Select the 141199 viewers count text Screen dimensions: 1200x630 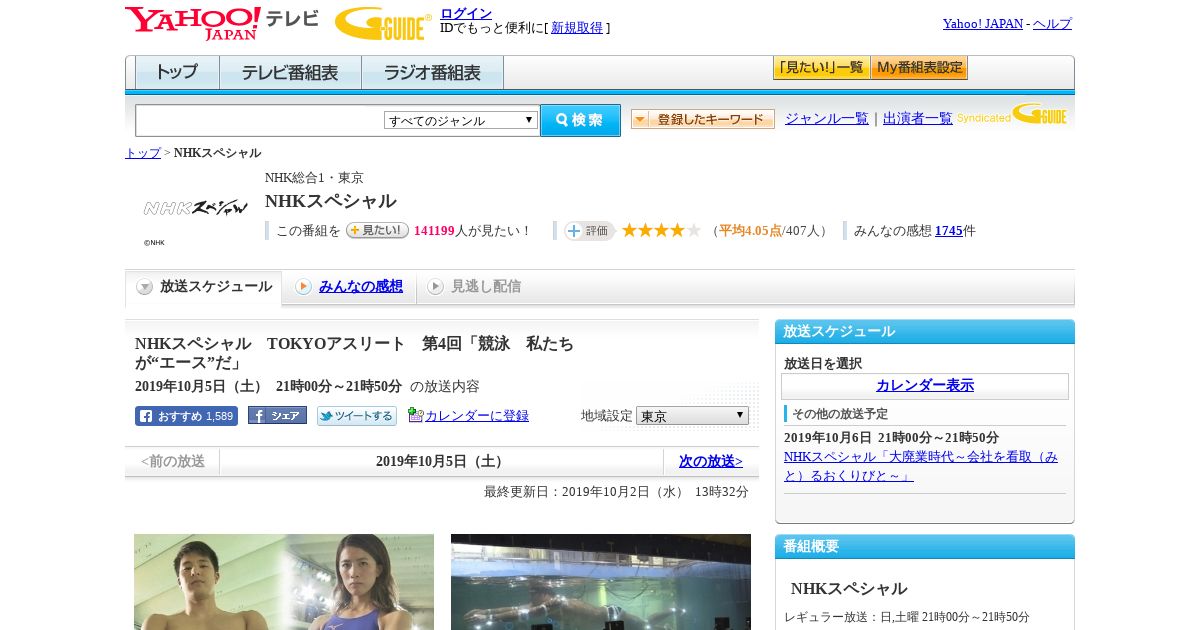434,230
